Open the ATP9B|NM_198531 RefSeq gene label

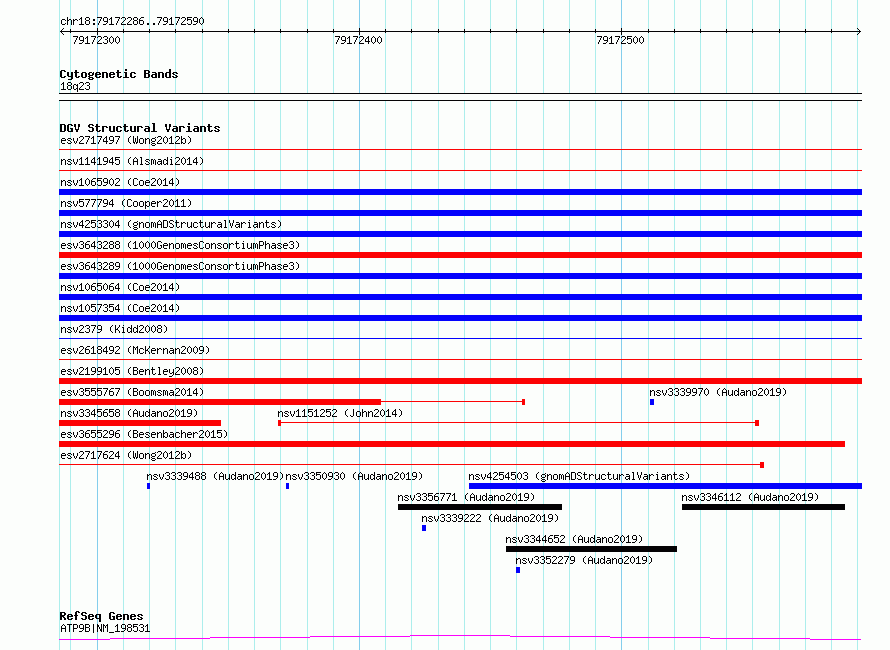click(105, 628)
